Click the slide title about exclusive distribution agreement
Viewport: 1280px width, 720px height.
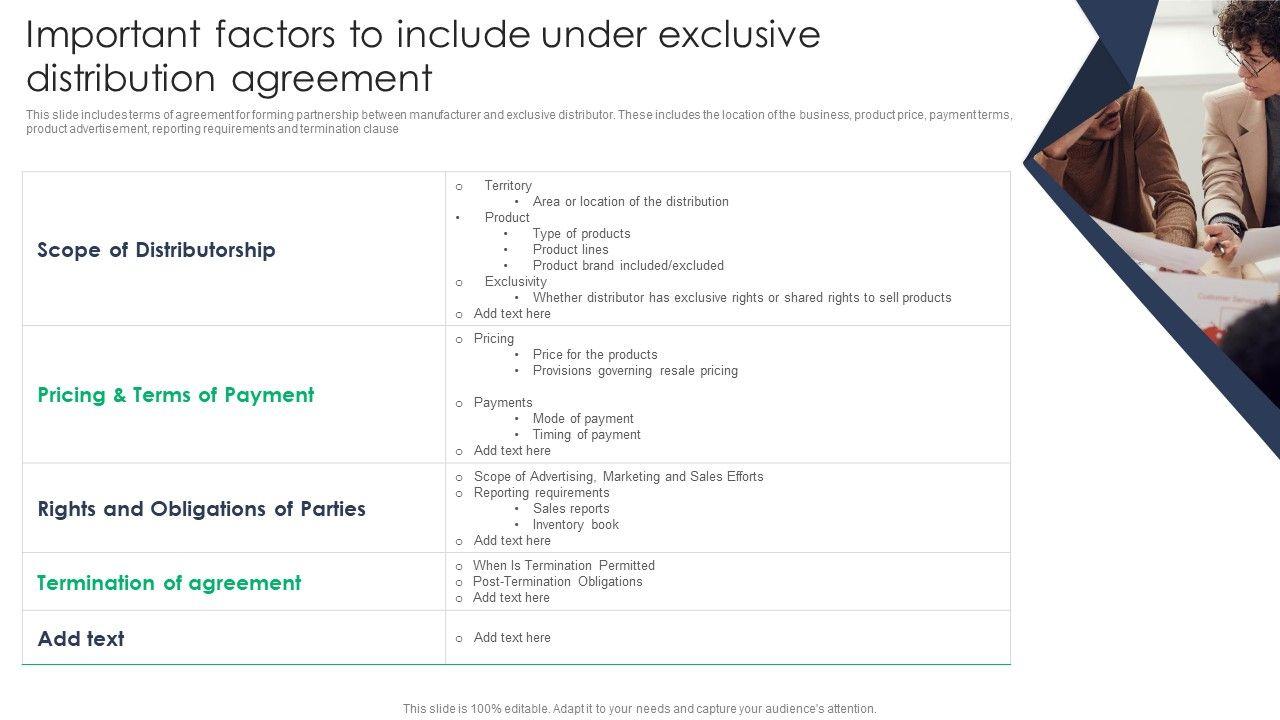pyautogui.click(x=423, y=56)
